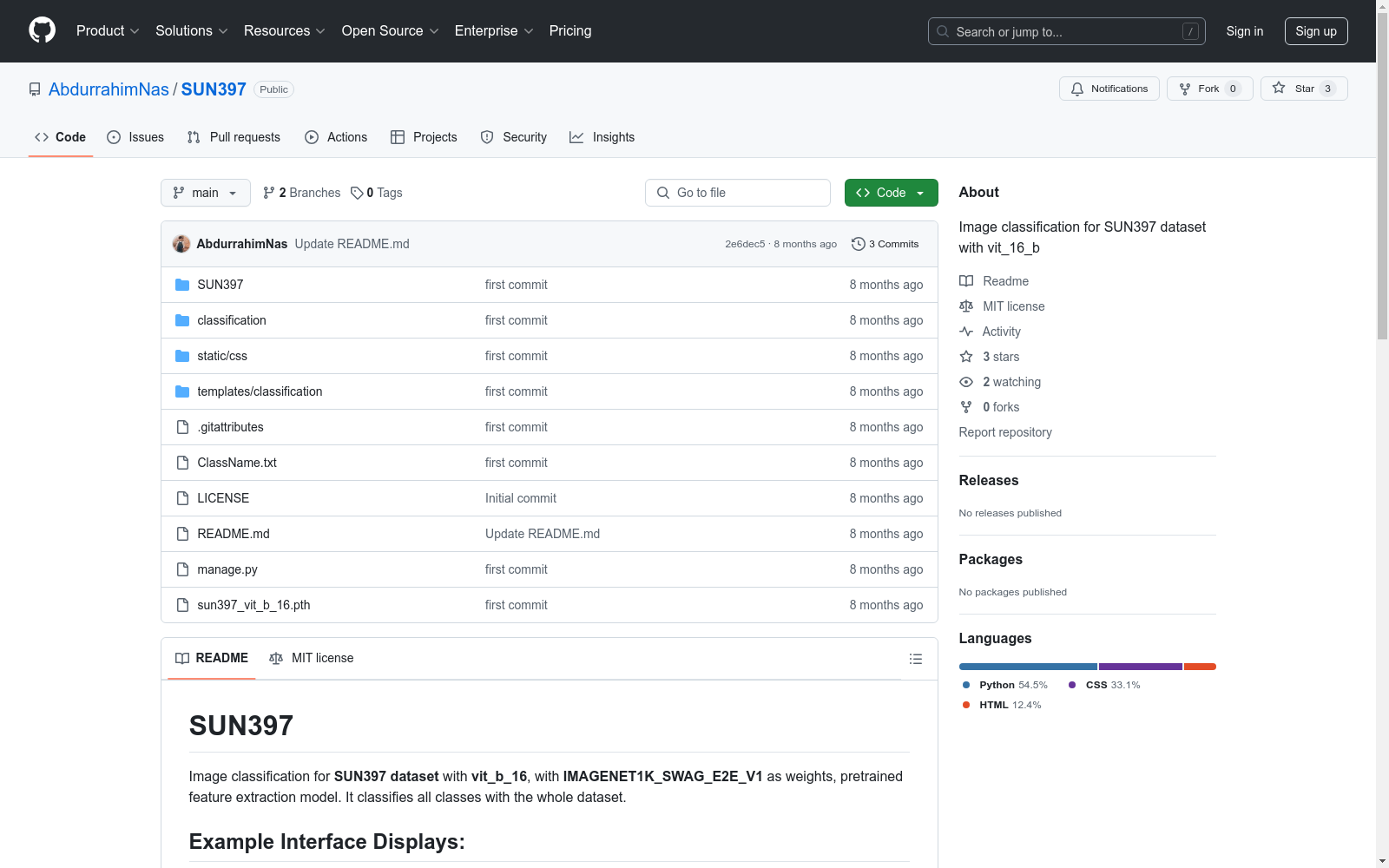Open the Security tab
This screenshot has height=868, width=1389.
[514, 137]
